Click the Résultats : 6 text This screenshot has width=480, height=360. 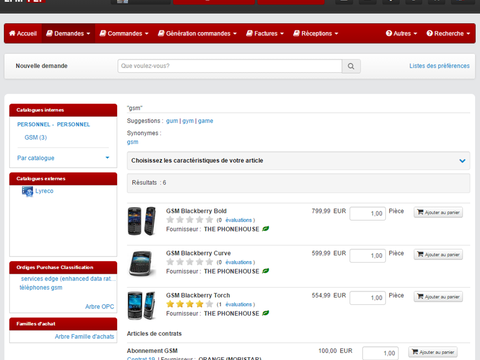pyautogui.click(x=149, y=183)
